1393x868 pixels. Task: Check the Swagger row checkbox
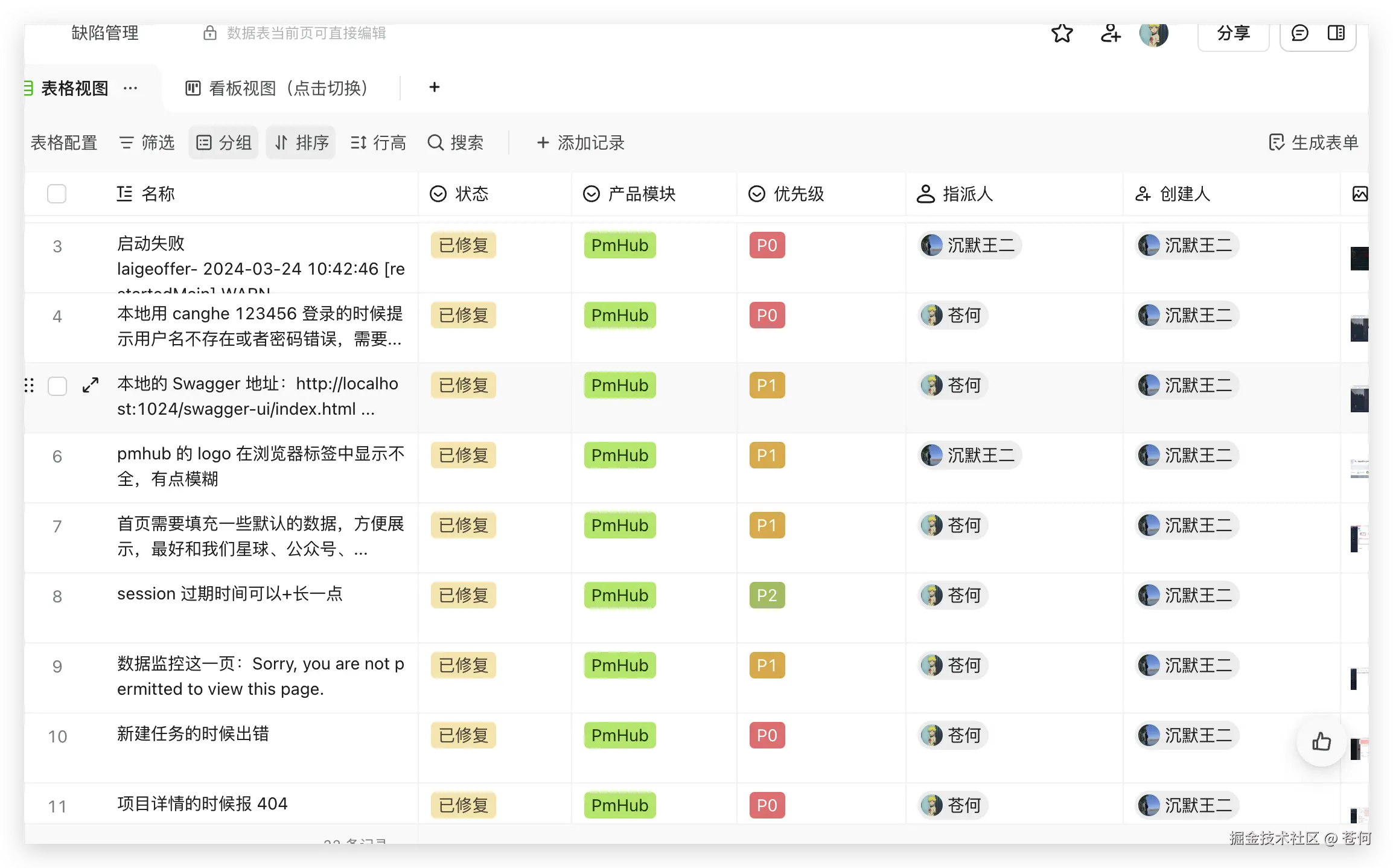click(57, 386)
